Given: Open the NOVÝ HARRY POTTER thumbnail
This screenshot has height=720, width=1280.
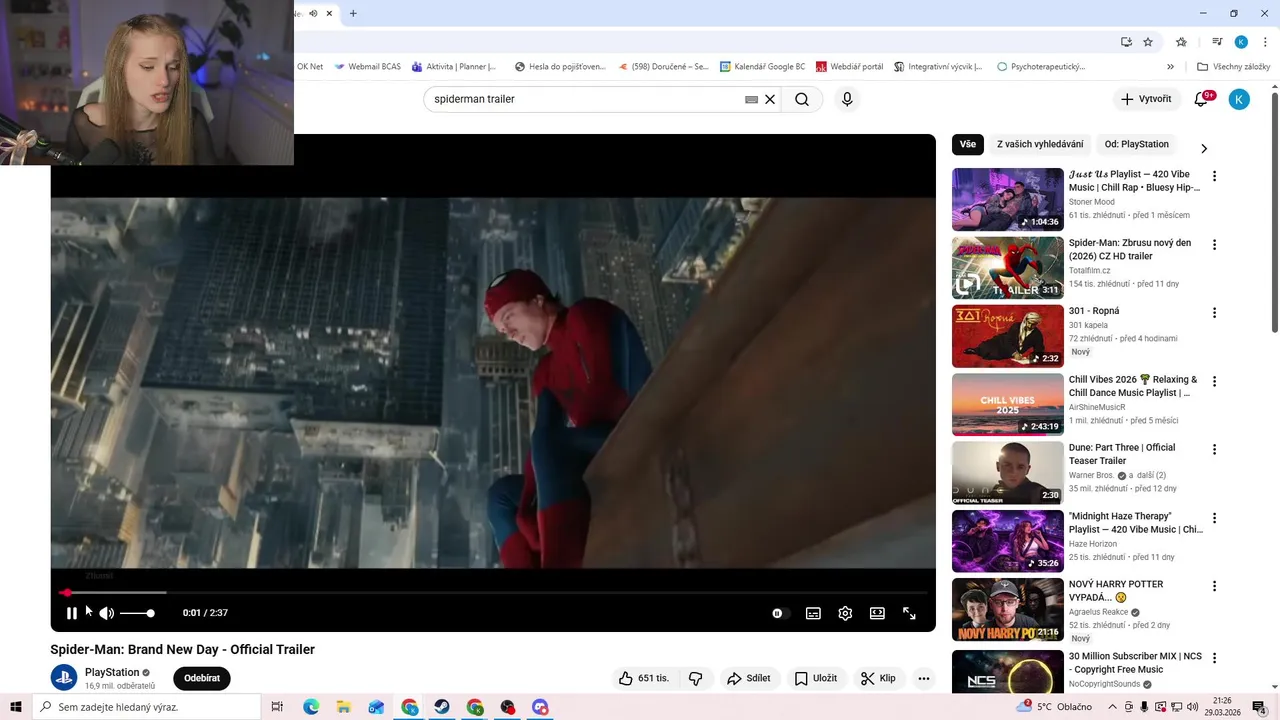Looking at the screenshot, I should coord(1008,610).
